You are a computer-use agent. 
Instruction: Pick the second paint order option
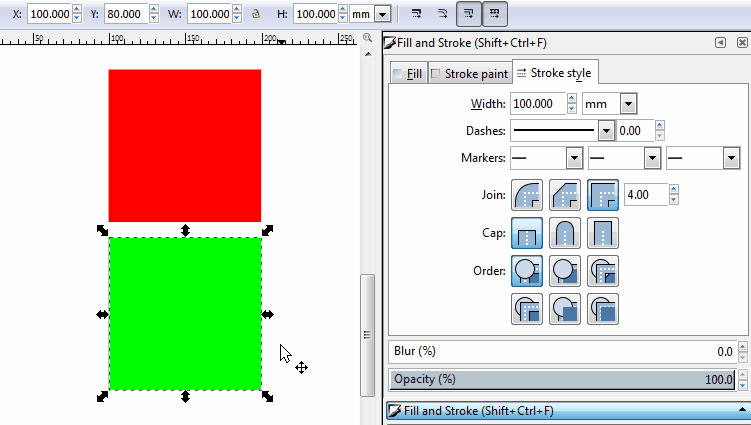pos(565,271)
